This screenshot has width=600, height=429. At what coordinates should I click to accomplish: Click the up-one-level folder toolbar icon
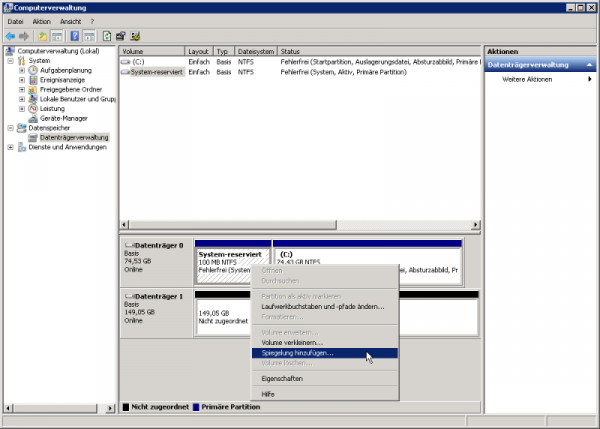[x=43, y=36]
